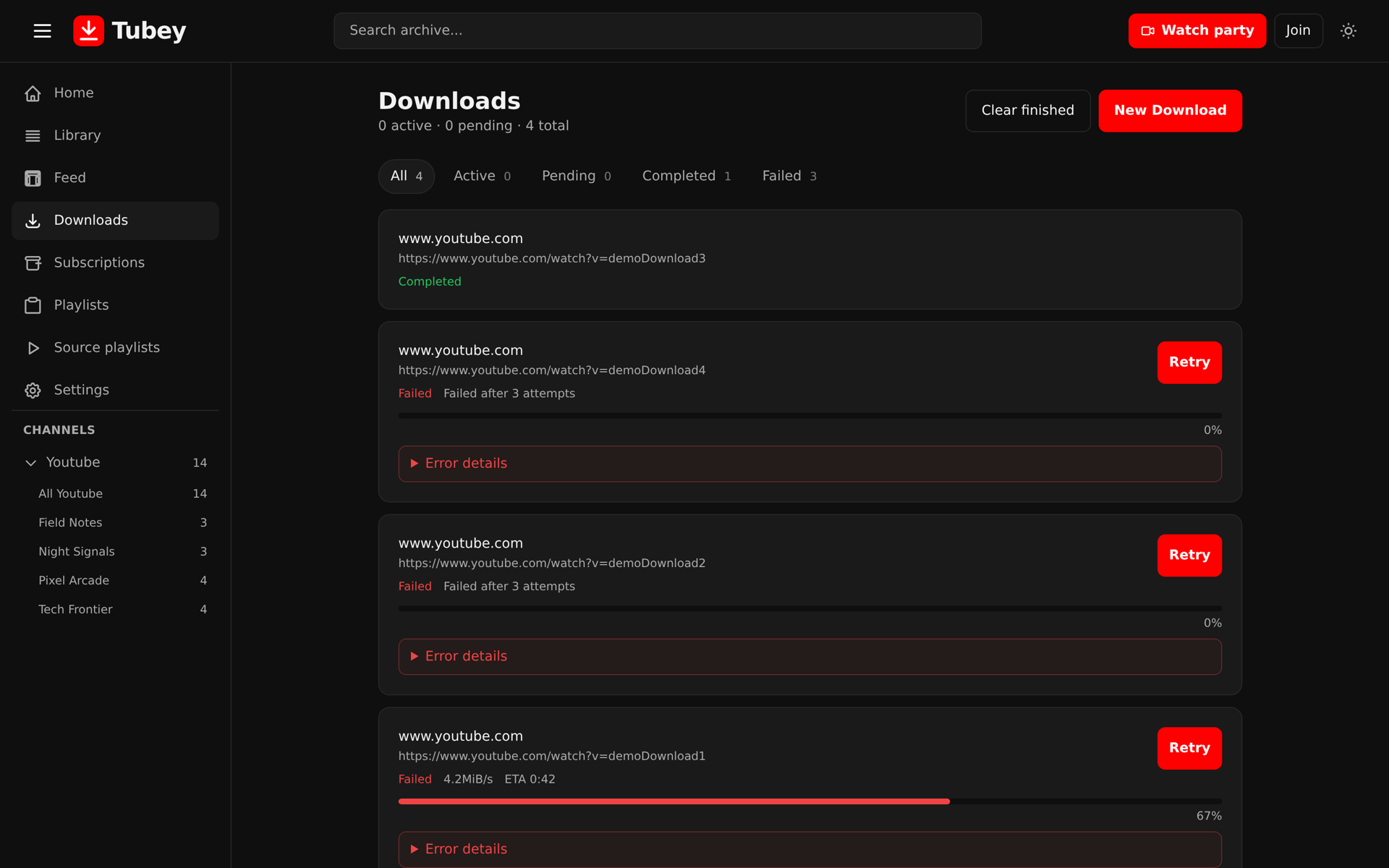Screen dimensions: 1389x868
Task: Click the Settings gear icon
Action: coord(33,391)
